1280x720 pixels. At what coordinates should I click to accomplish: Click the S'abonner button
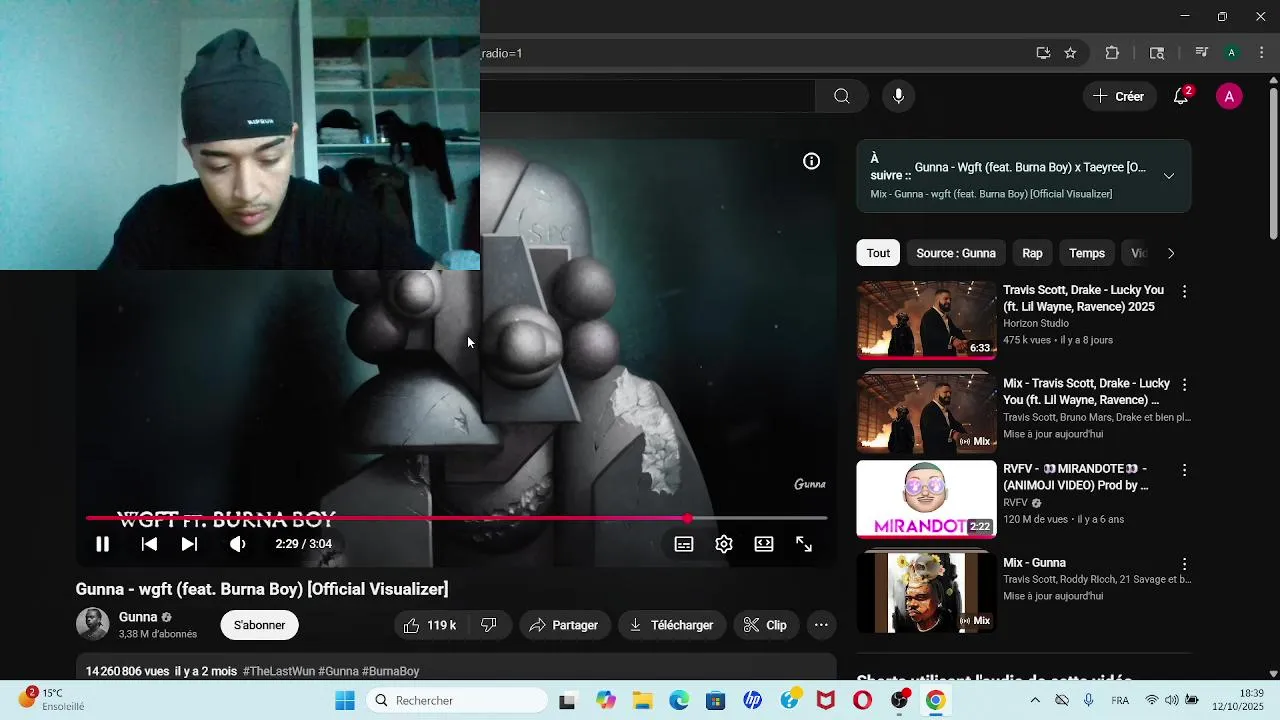pyautogui.click(x=259, y=625)
